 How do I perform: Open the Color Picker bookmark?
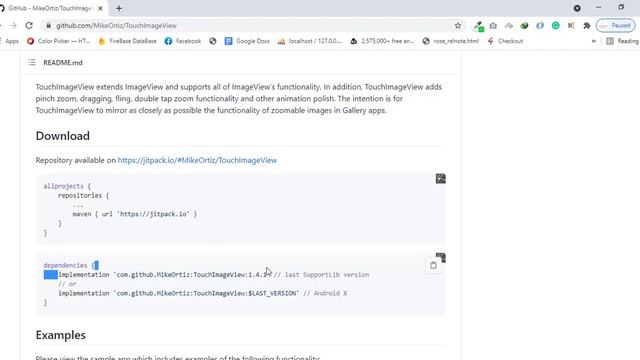tap(59, 41)
